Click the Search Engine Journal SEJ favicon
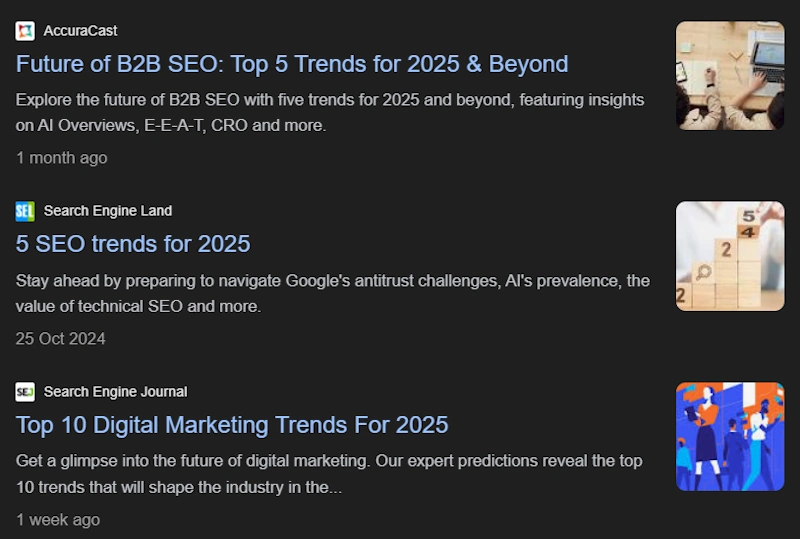This screenshot has height=539, width=800. [x=25, y=392]
